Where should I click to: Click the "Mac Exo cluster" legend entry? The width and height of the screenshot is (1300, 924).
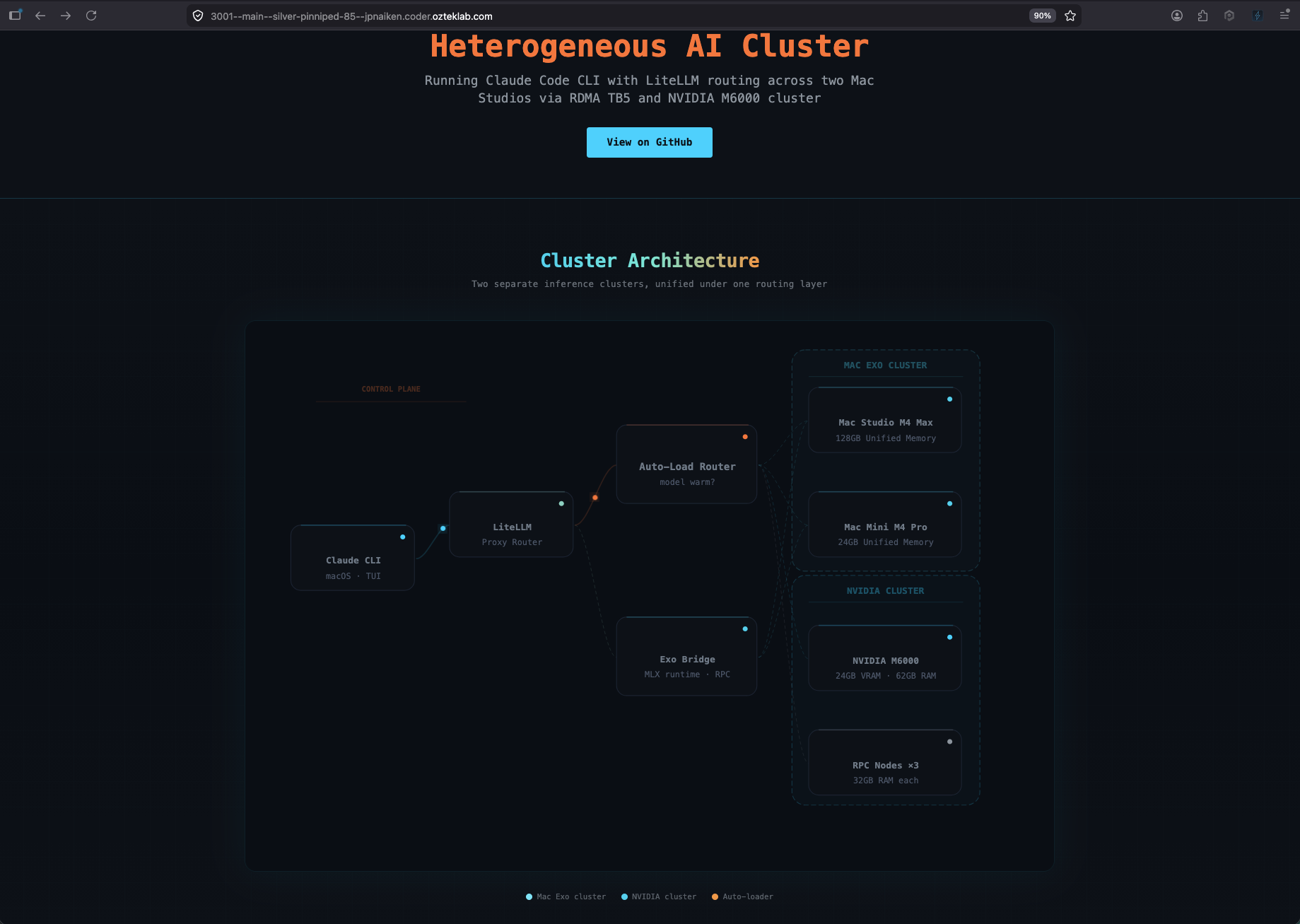566,896
